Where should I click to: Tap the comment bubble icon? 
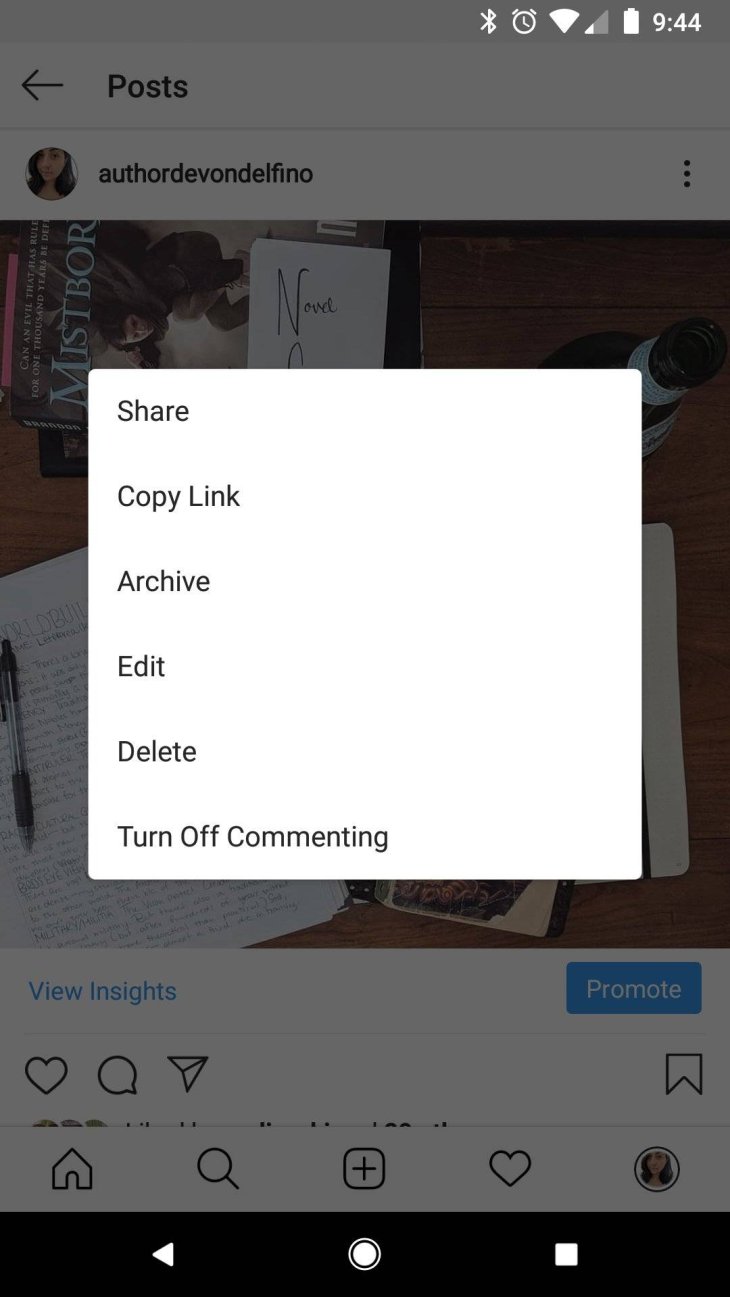pos(117,1075)
